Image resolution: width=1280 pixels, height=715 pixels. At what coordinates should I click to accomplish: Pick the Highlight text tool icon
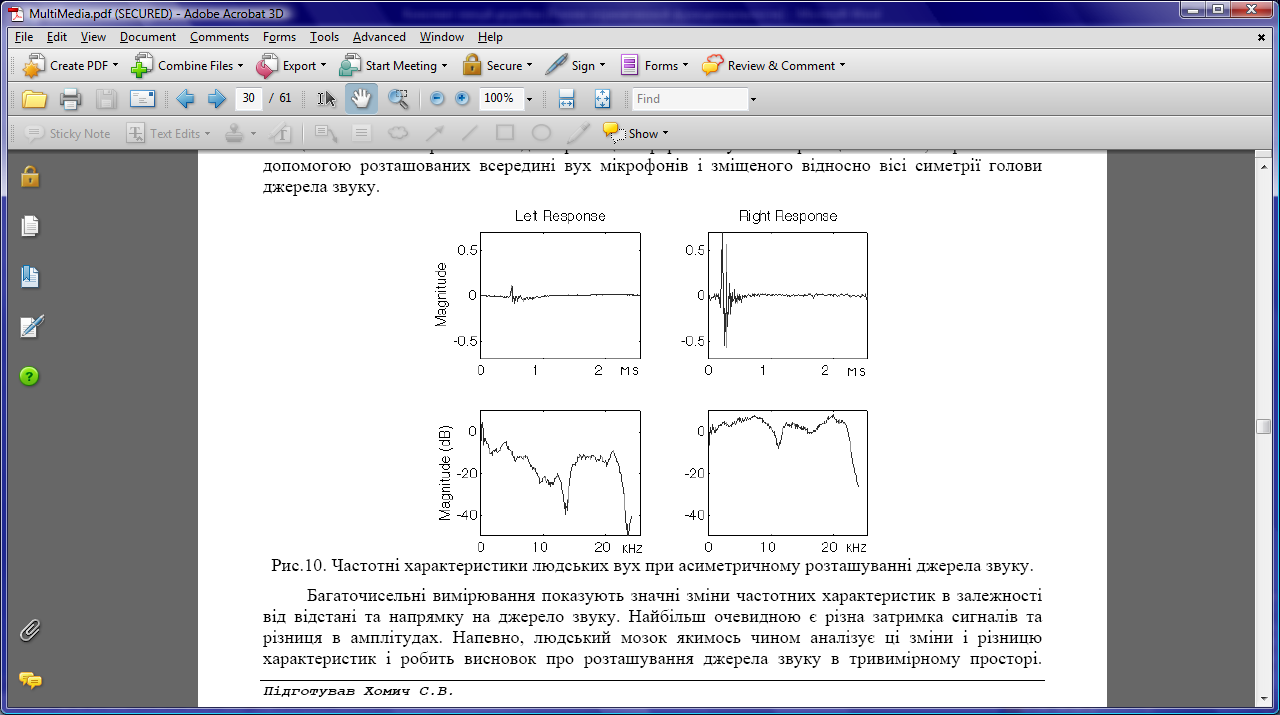coord(281,133)
